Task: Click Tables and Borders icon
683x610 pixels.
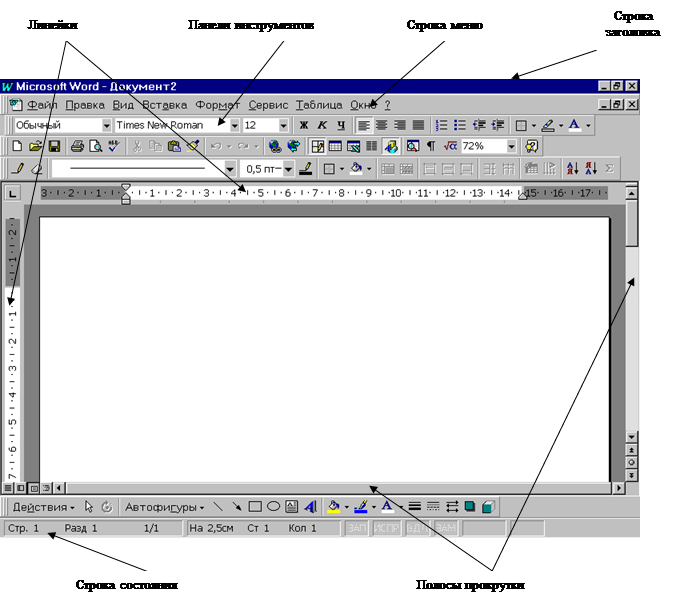Action: [x=317, y=146]
